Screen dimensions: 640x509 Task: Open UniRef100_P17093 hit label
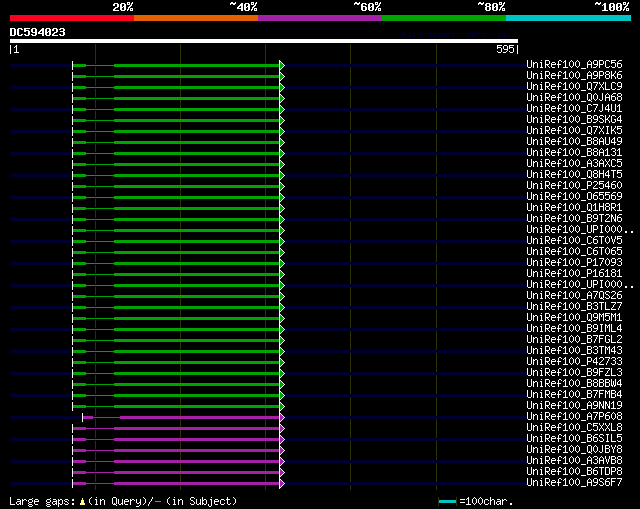tap(574, 262)
